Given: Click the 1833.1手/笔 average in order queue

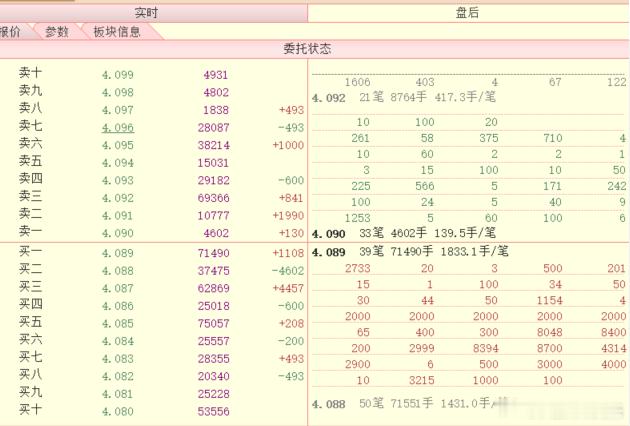Looking at the screenshot, I should tap(475, 252).
